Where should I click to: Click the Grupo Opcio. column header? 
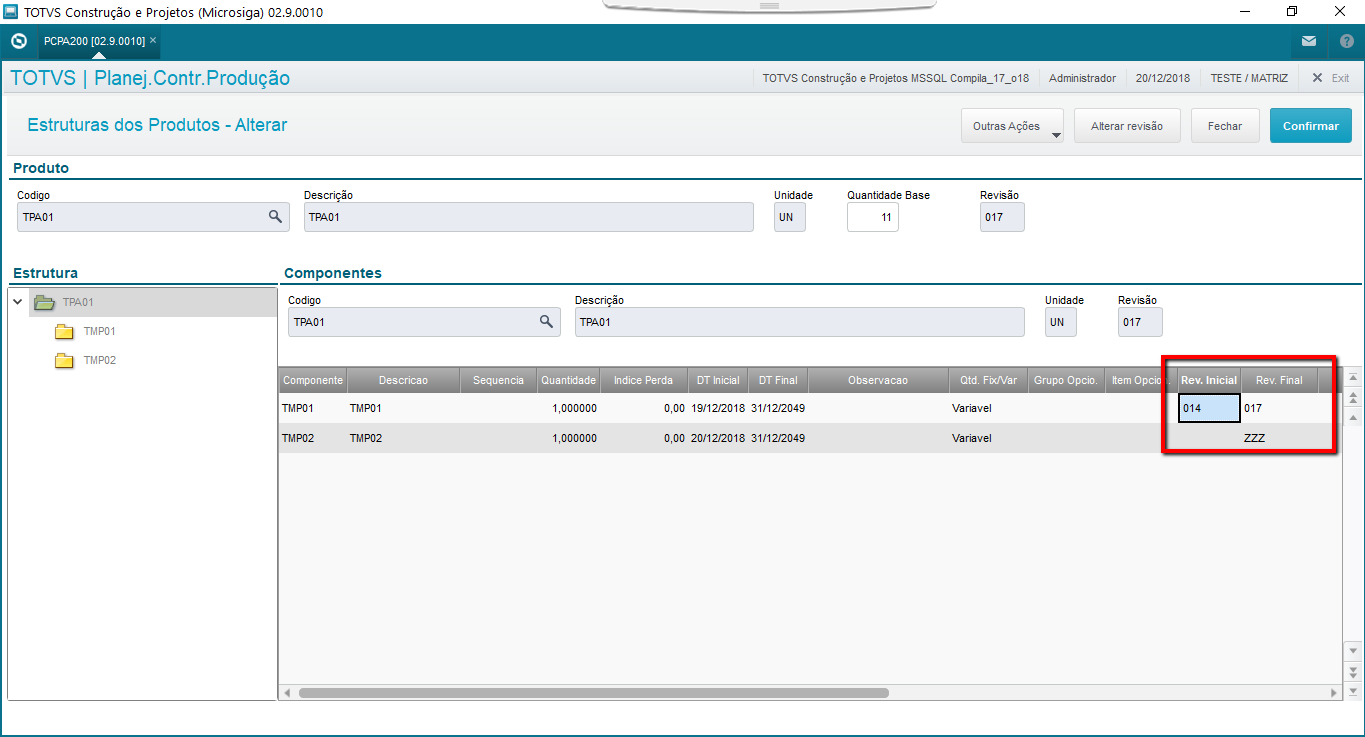pos(1066,380)
